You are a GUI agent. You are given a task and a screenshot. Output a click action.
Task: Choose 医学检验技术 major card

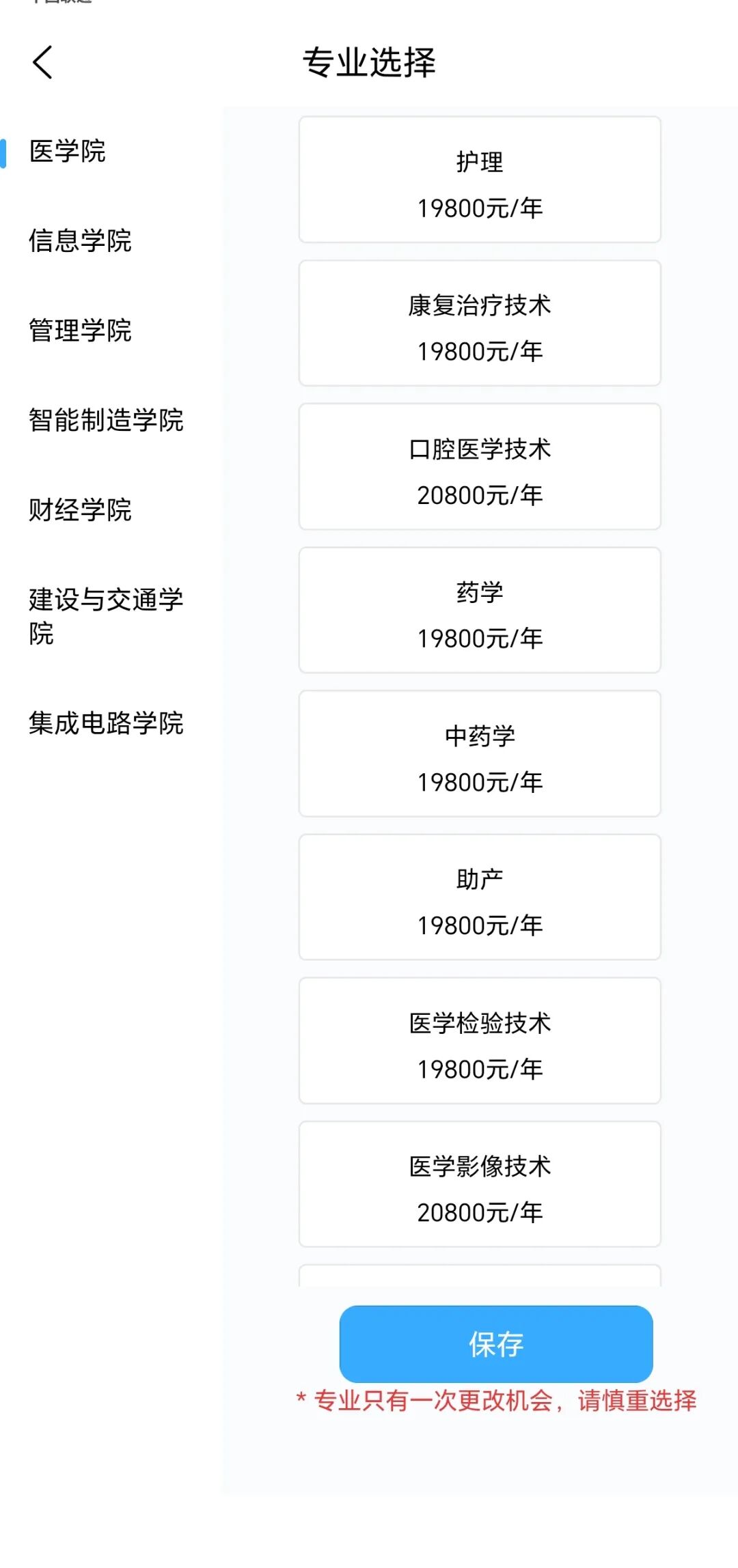480,1040
